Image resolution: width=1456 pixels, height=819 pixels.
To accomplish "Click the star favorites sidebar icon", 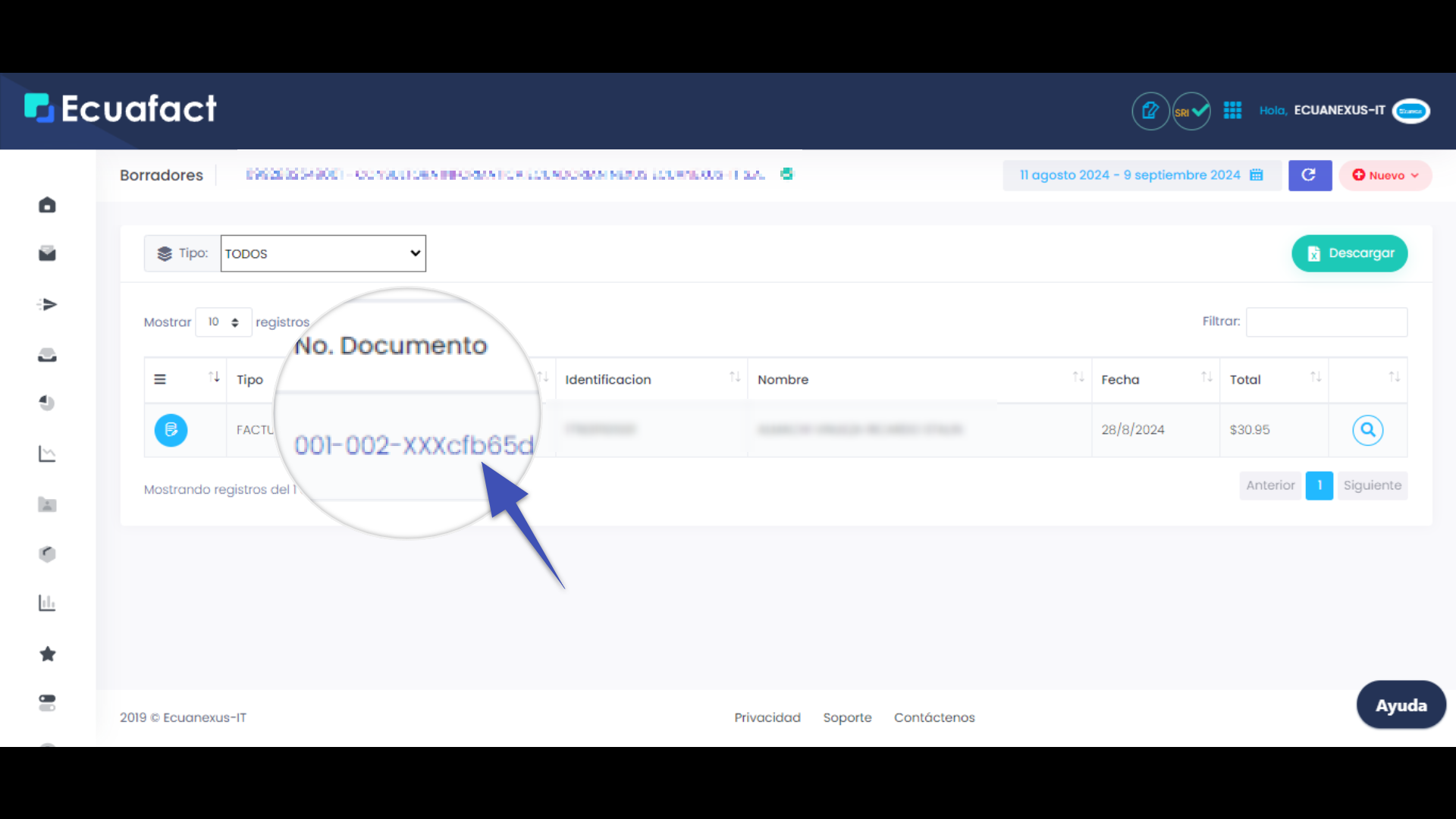I will pyautogui.click(x=47, y=654).
